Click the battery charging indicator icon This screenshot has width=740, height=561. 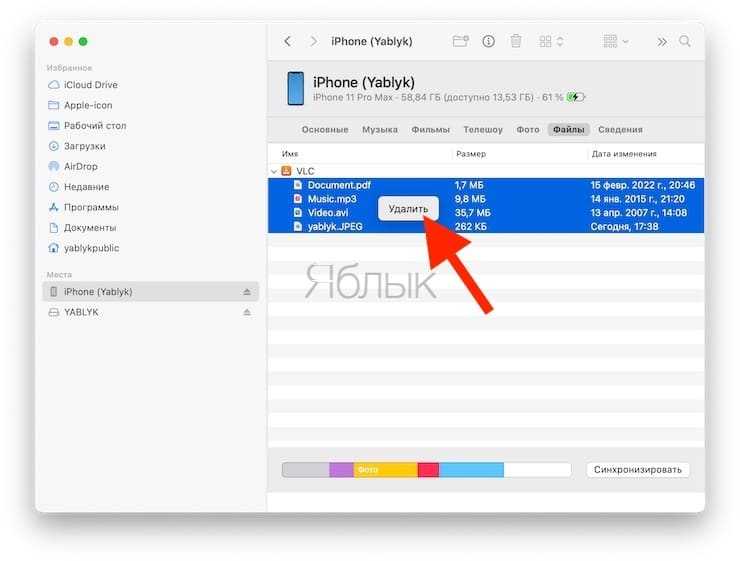575,97
